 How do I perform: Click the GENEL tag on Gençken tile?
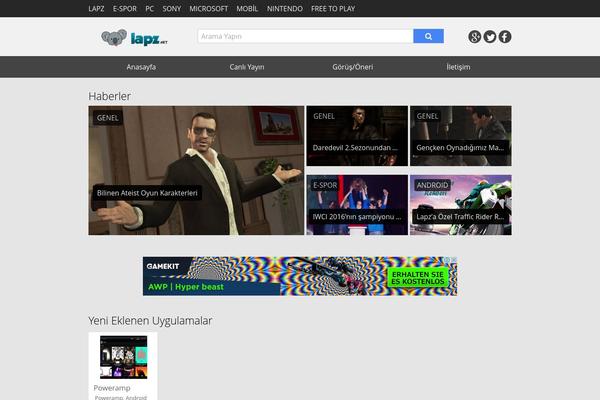click(x=427, y=116)
